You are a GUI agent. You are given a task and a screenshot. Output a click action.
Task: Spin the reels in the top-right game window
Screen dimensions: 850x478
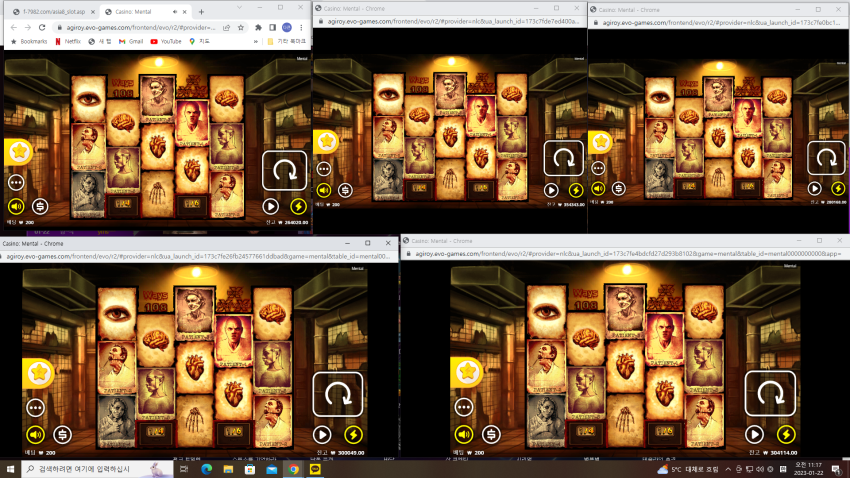pos(826,158)
